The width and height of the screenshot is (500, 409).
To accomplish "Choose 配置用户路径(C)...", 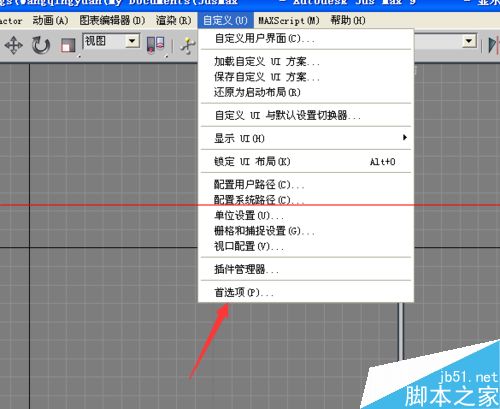I will (306, 184).
